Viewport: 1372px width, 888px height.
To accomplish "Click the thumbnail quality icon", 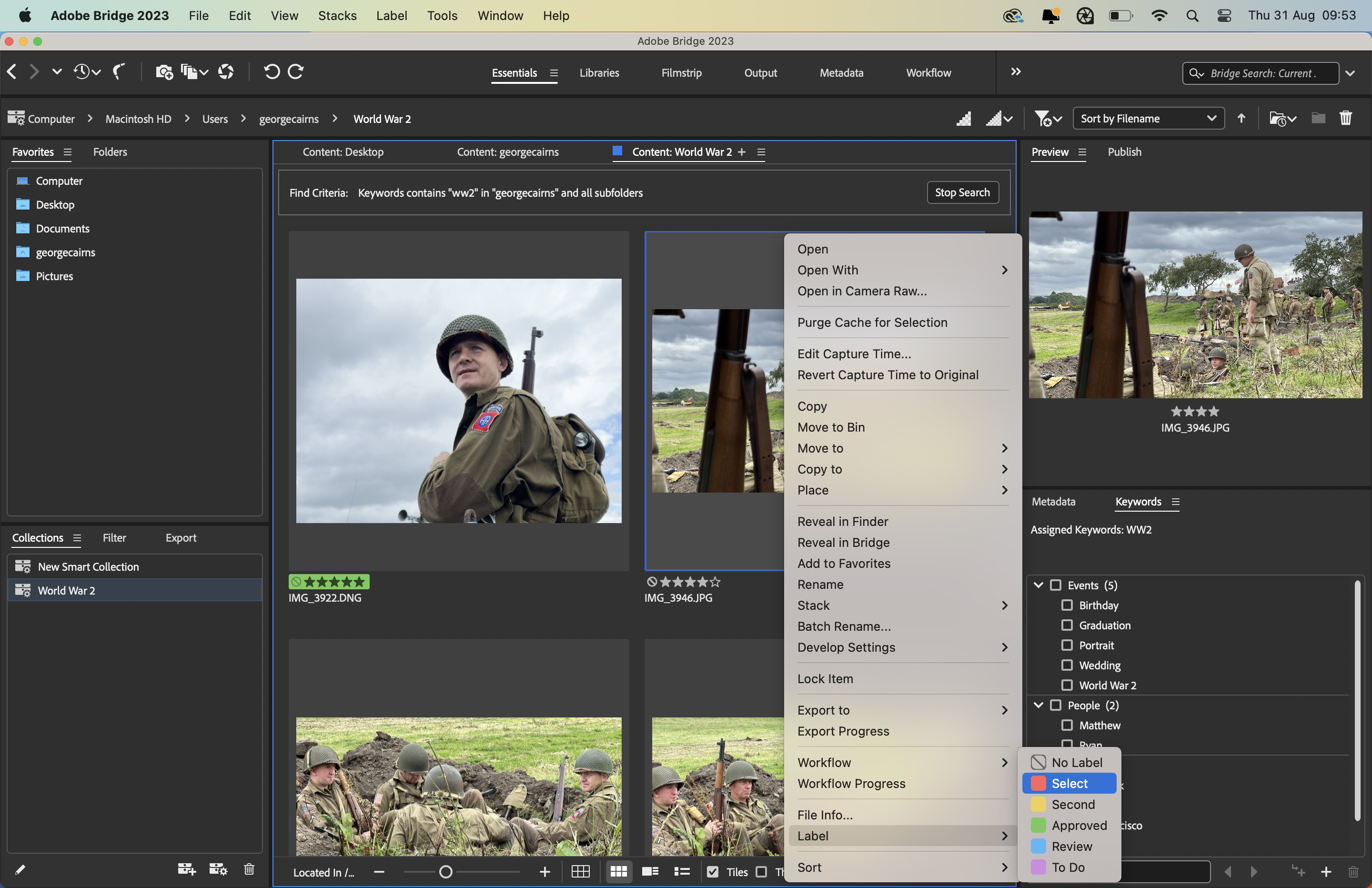I will 963,119.
